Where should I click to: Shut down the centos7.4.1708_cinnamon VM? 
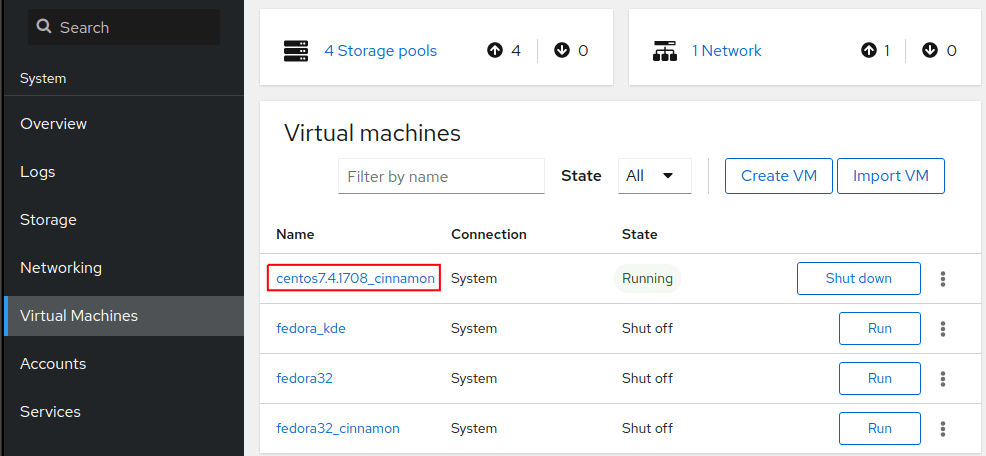pyautogui.click(x=858, y=279)
